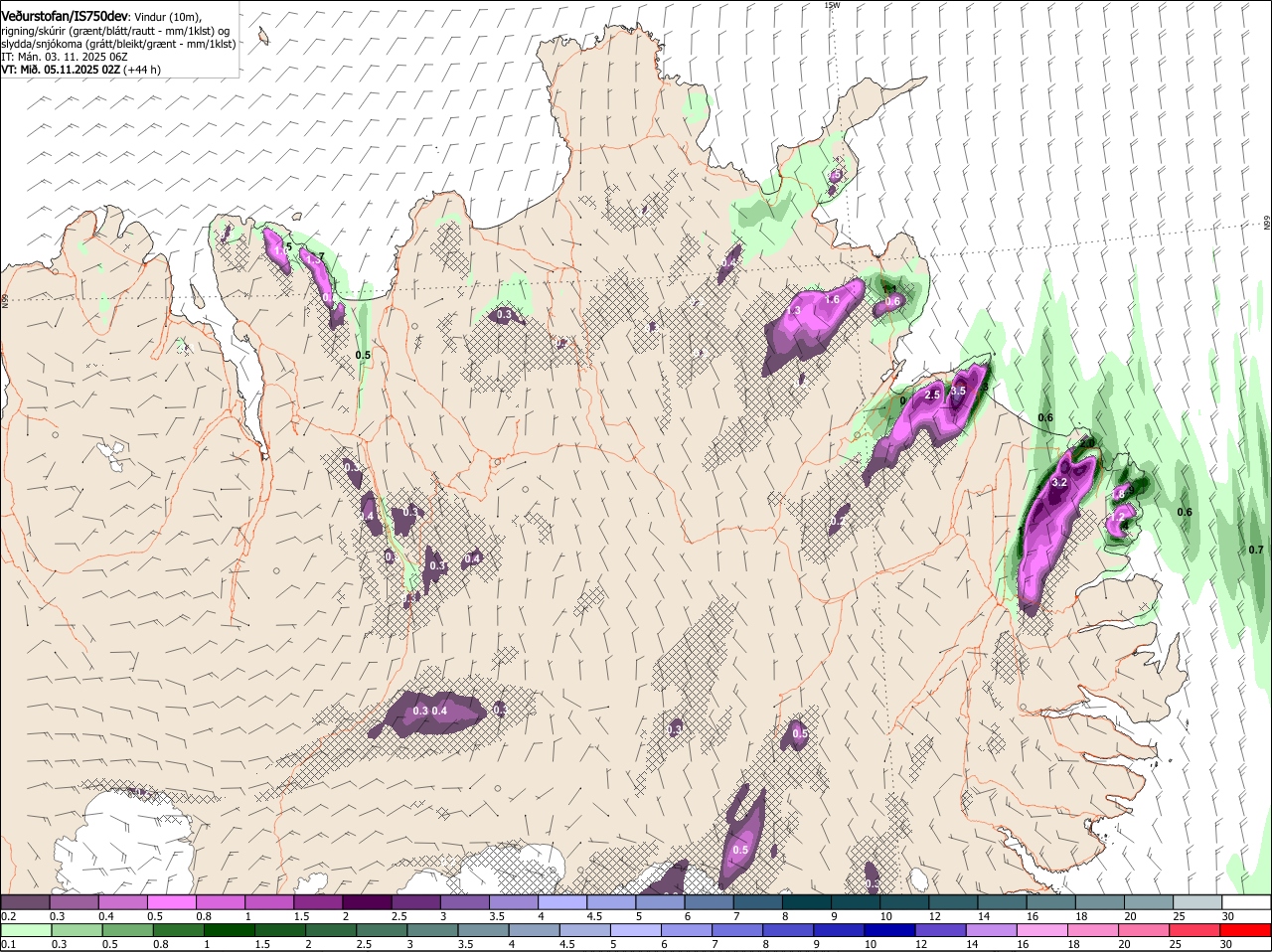
Task: Click the lavender swatch labeled 4.5 in the purple scale
Action: pyautogui.click(x=611, y=902)
